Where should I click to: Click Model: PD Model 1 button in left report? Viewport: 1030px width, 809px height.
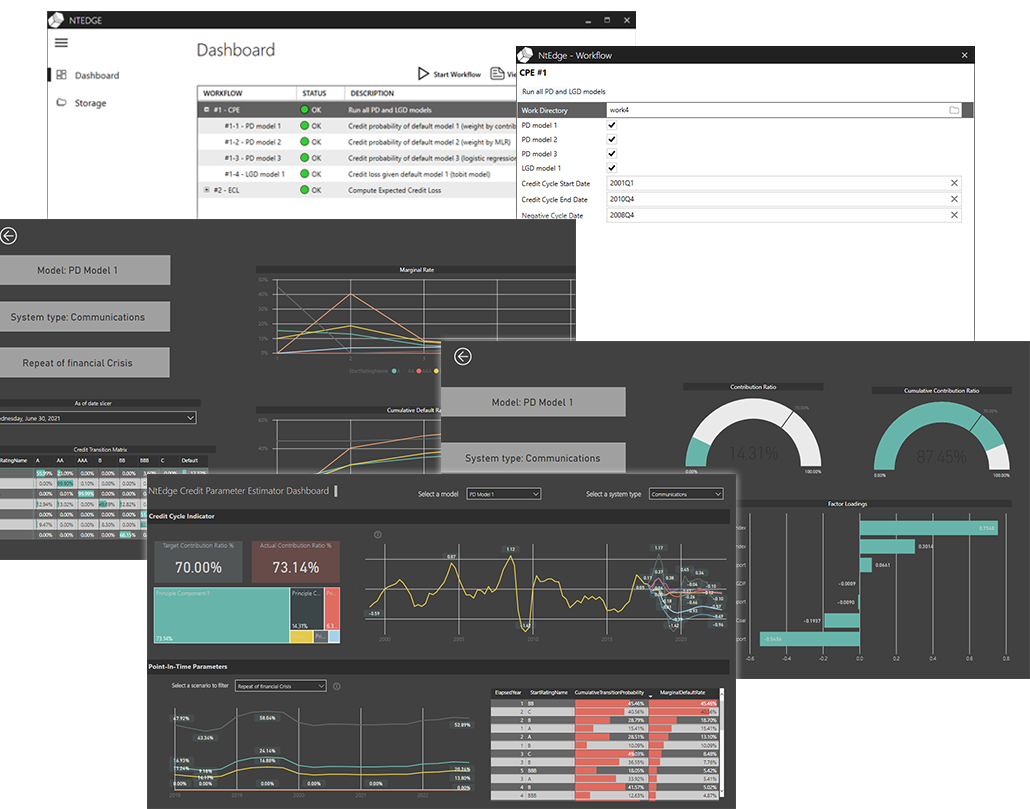coord(84,270)
